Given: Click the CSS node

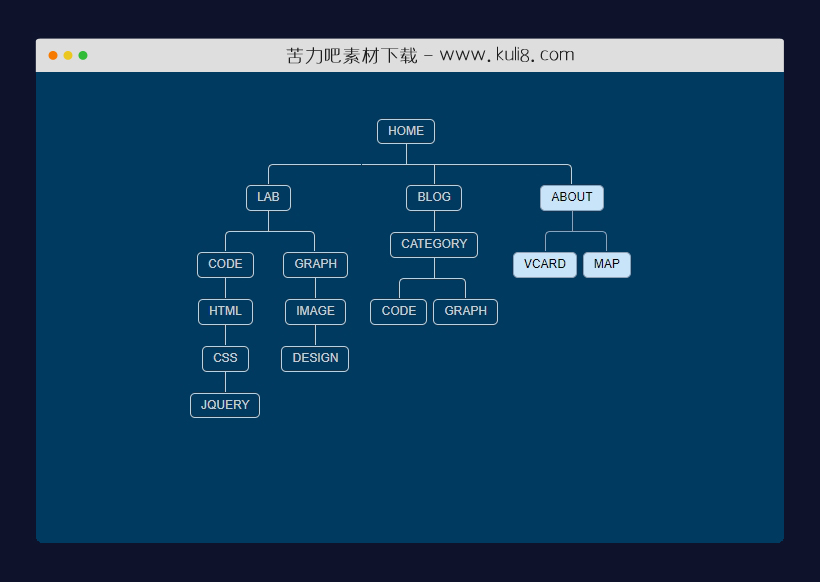Looking at the screenshot, I should tap(225, 358).
